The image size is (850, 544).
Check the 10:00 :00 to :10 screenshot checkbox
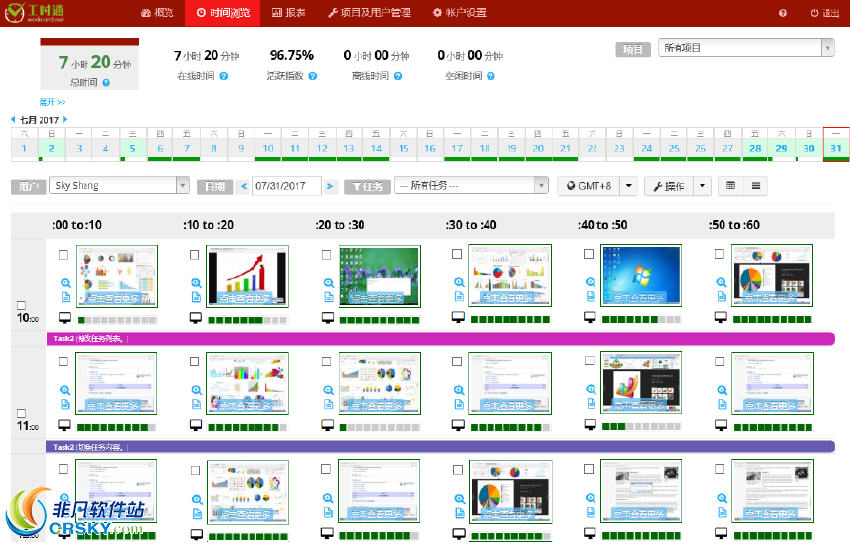pos(63,255)
